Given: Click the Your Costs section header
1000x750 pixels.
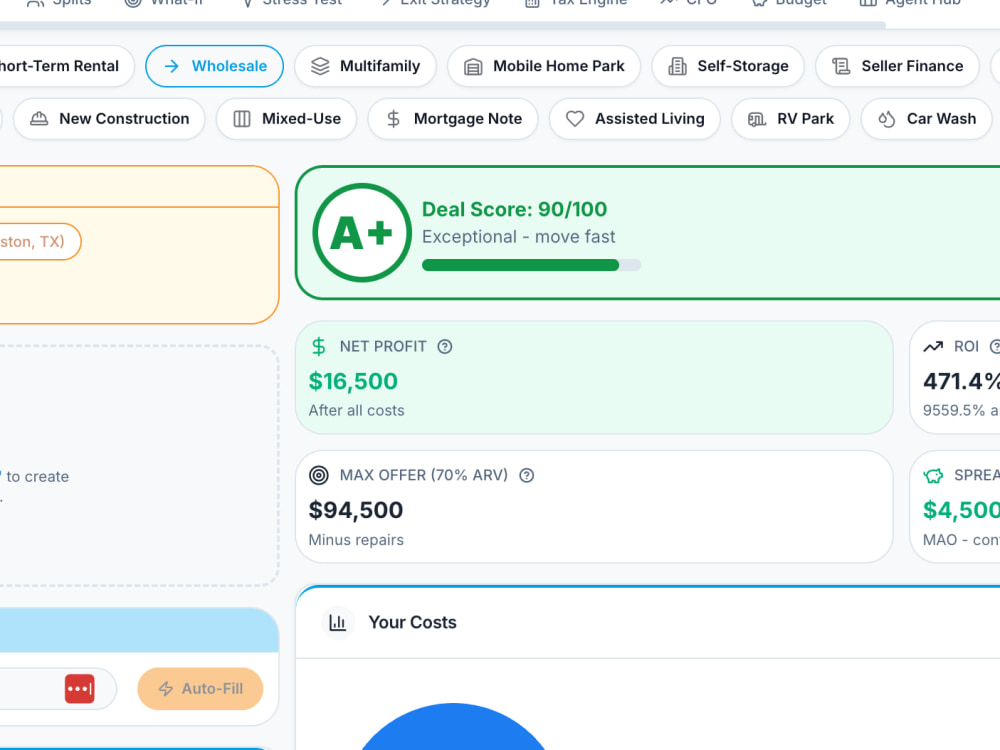Looking at the screenshot, I should [x=647, y=622].
